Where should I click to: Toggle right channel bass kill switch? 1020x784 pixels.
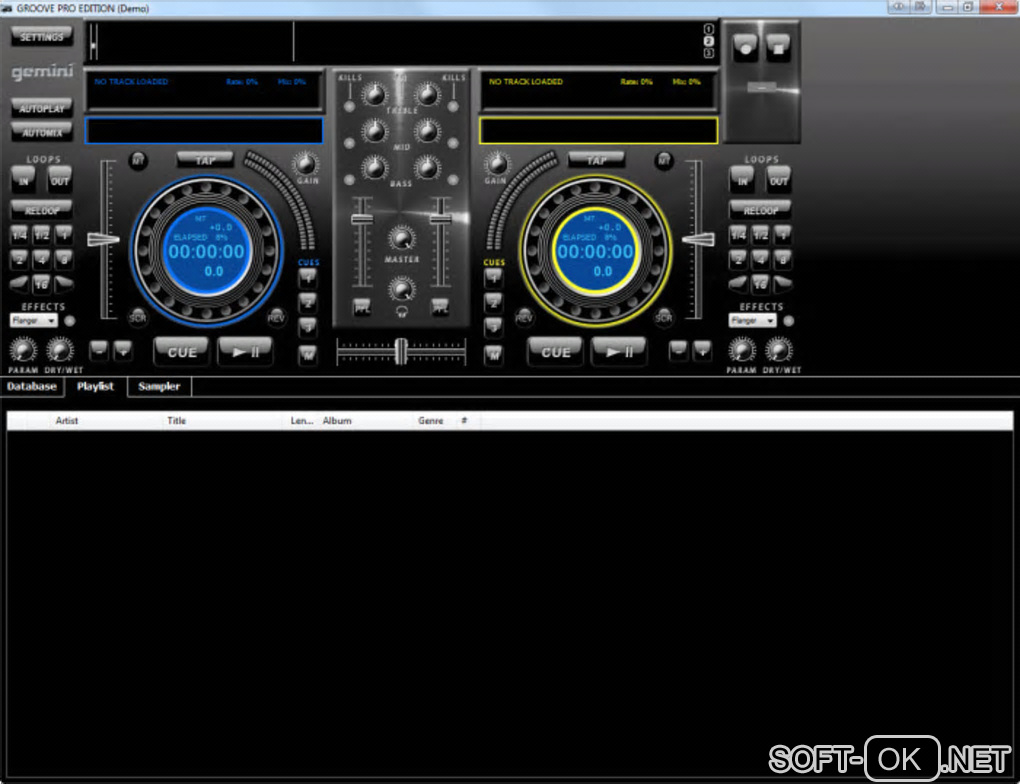click(453, 179)
